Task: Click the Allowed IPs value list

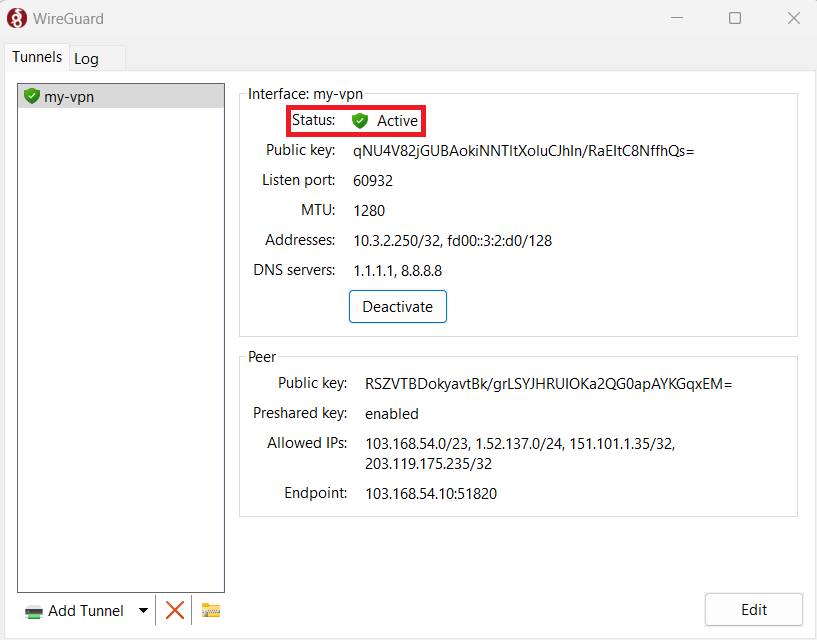Action: point(520,453)
